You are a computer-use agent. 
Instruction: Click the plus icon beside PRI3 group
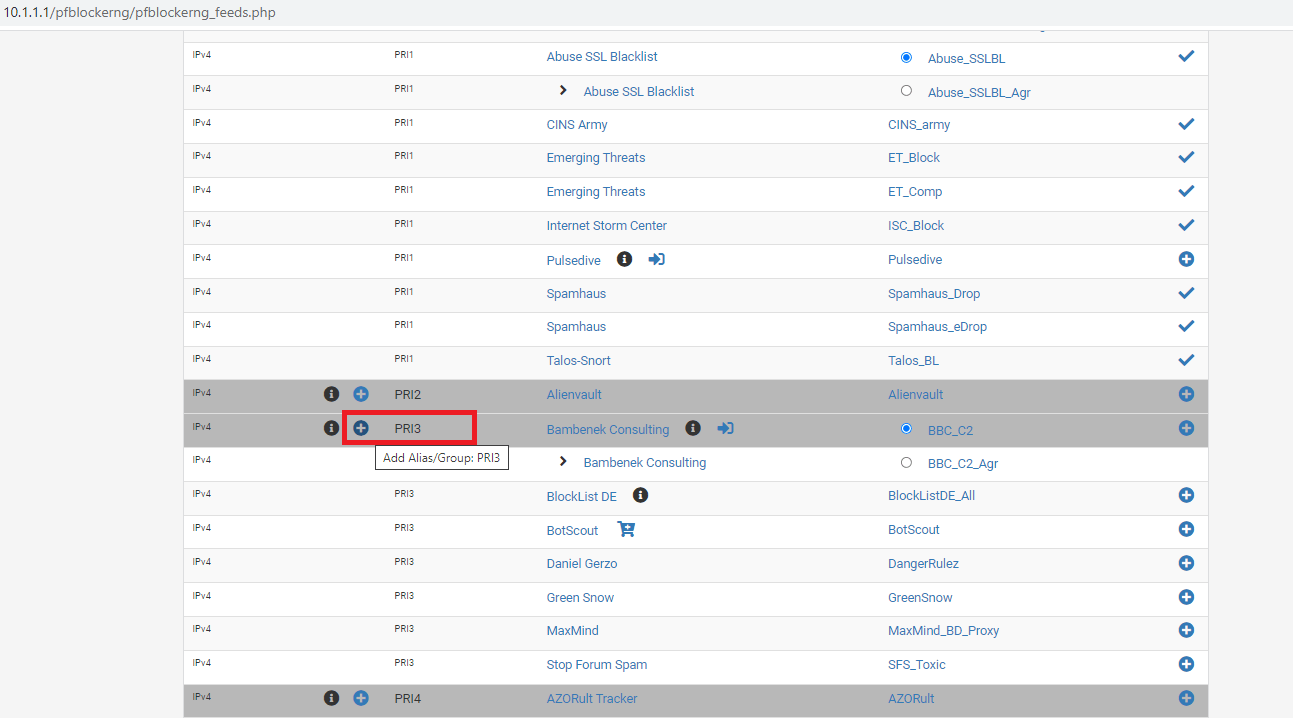(x=361, y=428)
